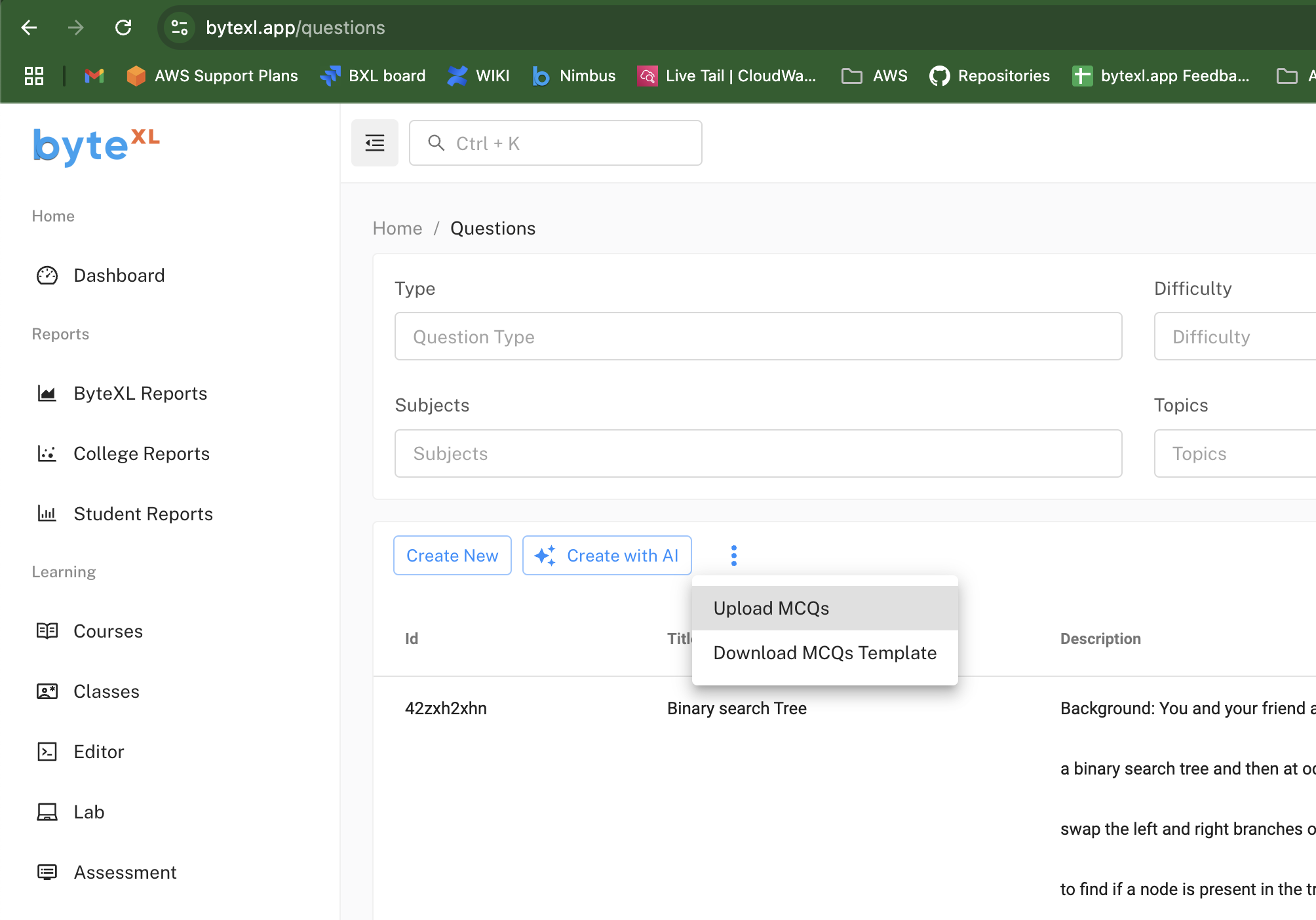Image resolution: width=1316 pixels, height=920 pixels.
Task: Reload the page in the browser
Action: tap(123, 28)
